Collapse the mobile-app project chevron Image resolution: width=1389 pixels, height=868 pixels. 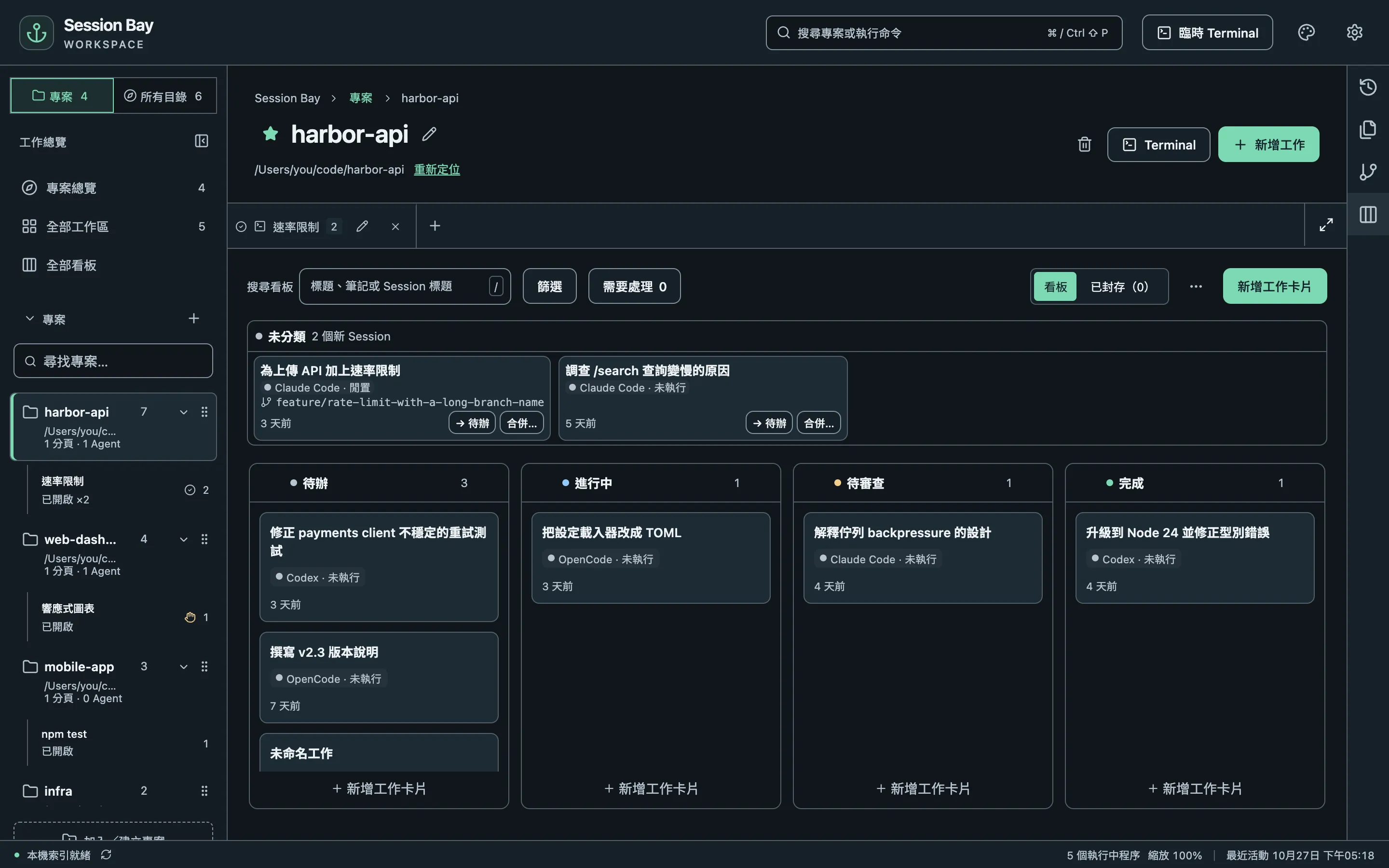click(184, 666)
